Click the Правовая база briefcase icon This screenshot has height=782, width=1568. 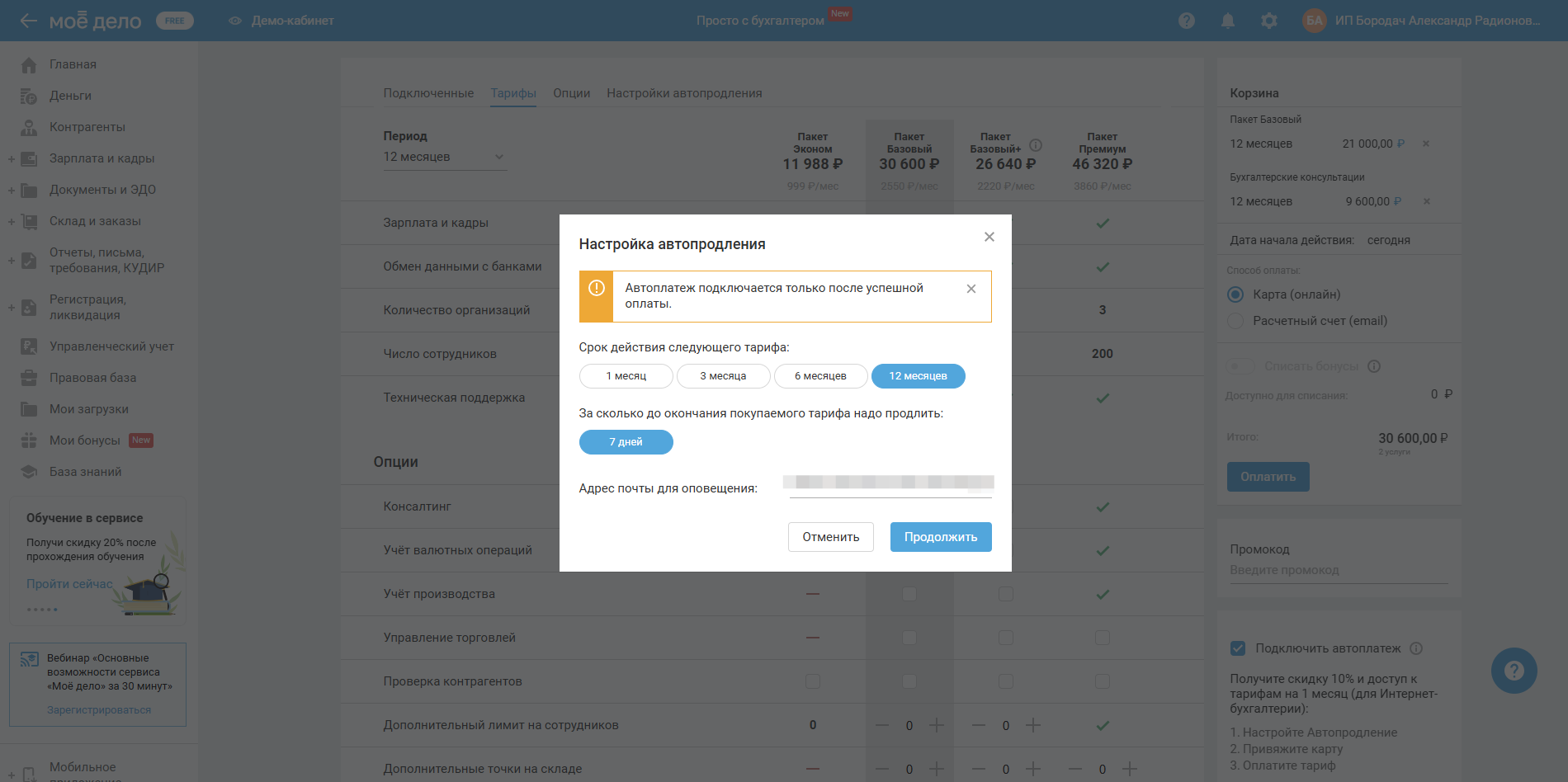(x=29, y=378)
